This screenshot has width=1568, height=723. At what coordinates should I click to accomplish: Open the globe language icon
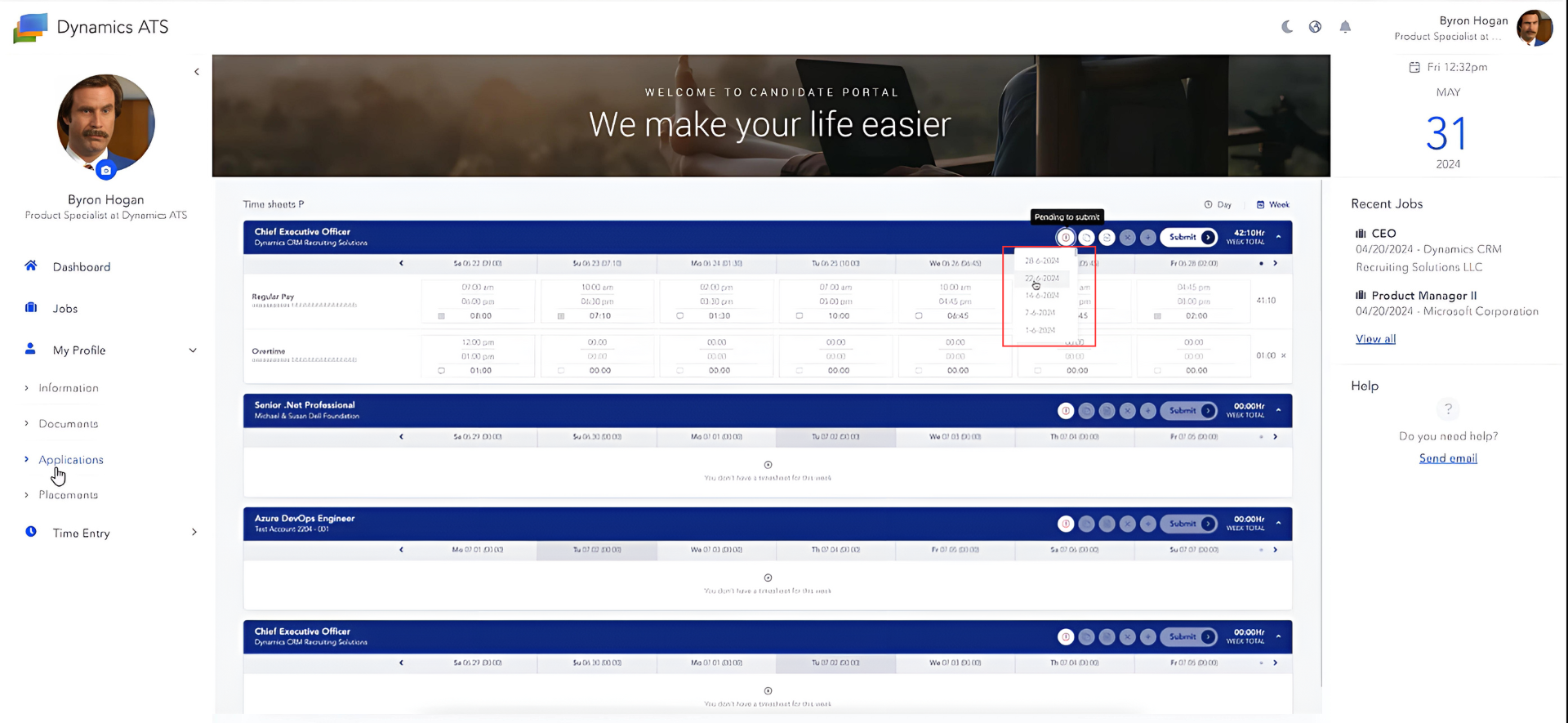pyautogui.click(x=1315, y=27)
